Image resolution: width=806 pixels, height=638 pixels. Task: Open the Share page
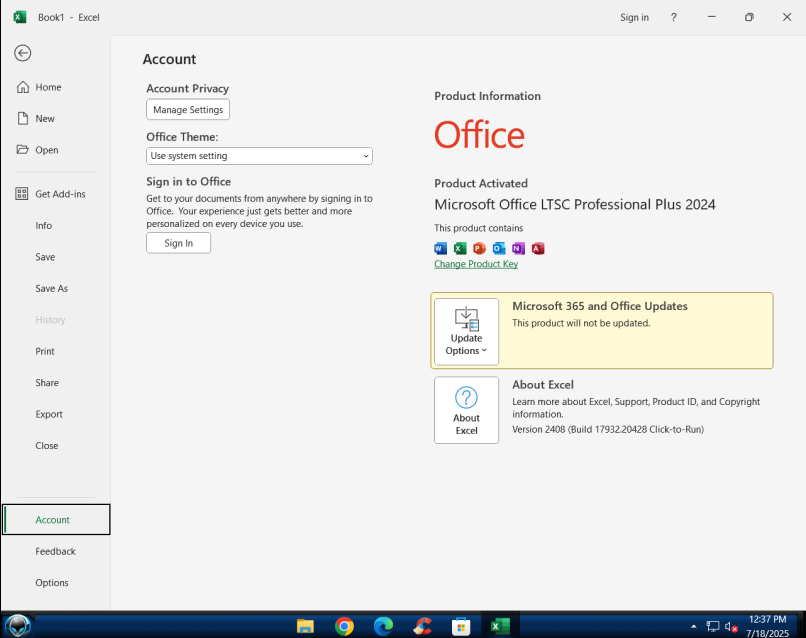tap(47, 382)
